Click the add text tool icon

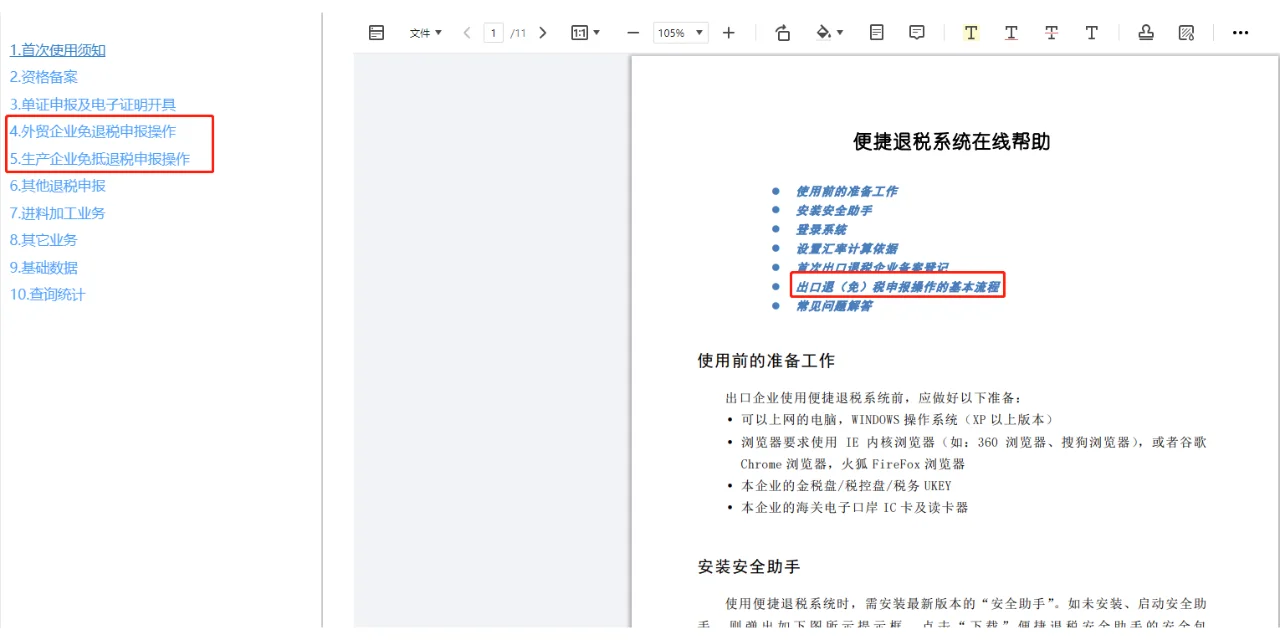1091,32
